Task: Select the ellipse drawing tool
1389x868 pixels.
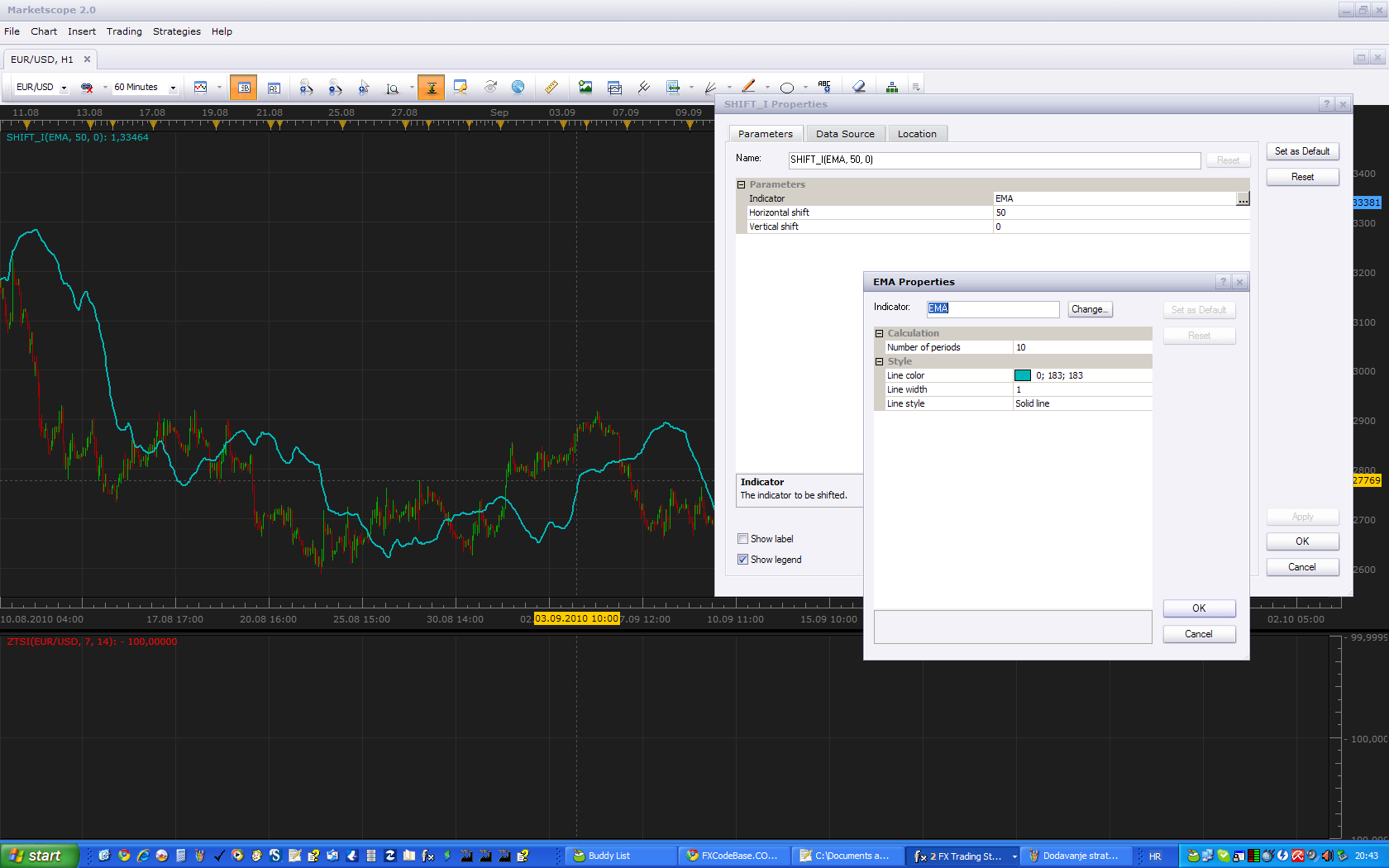Action: 787,87
